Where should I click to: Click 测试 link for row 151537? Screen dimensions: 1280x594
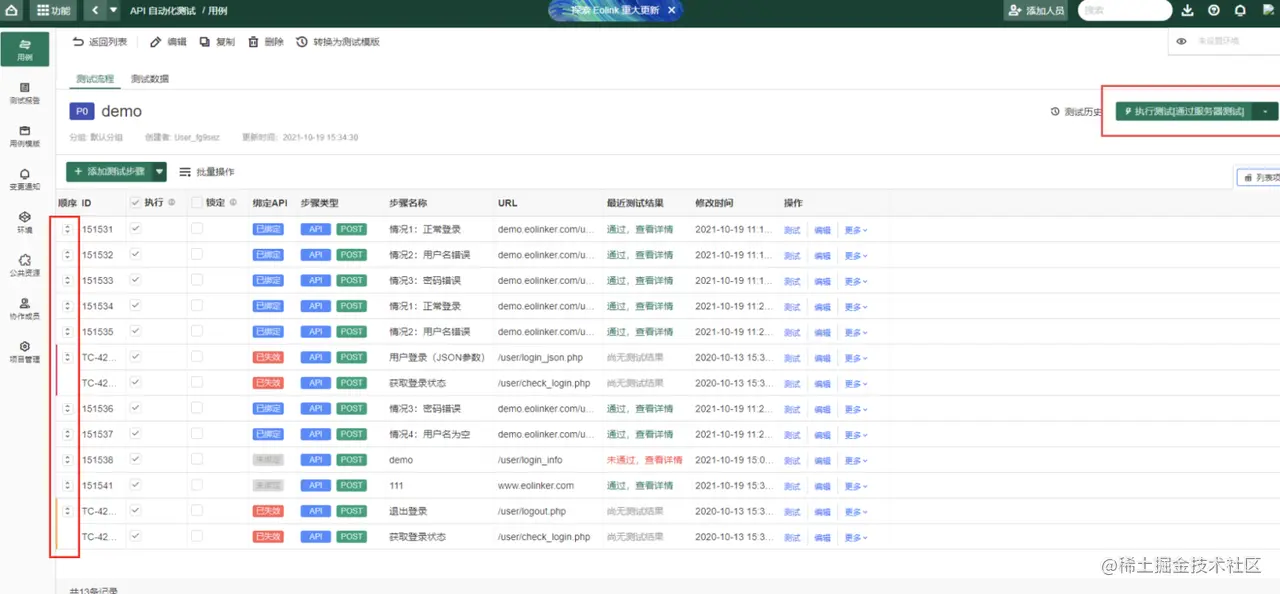[x=792, y=434]
